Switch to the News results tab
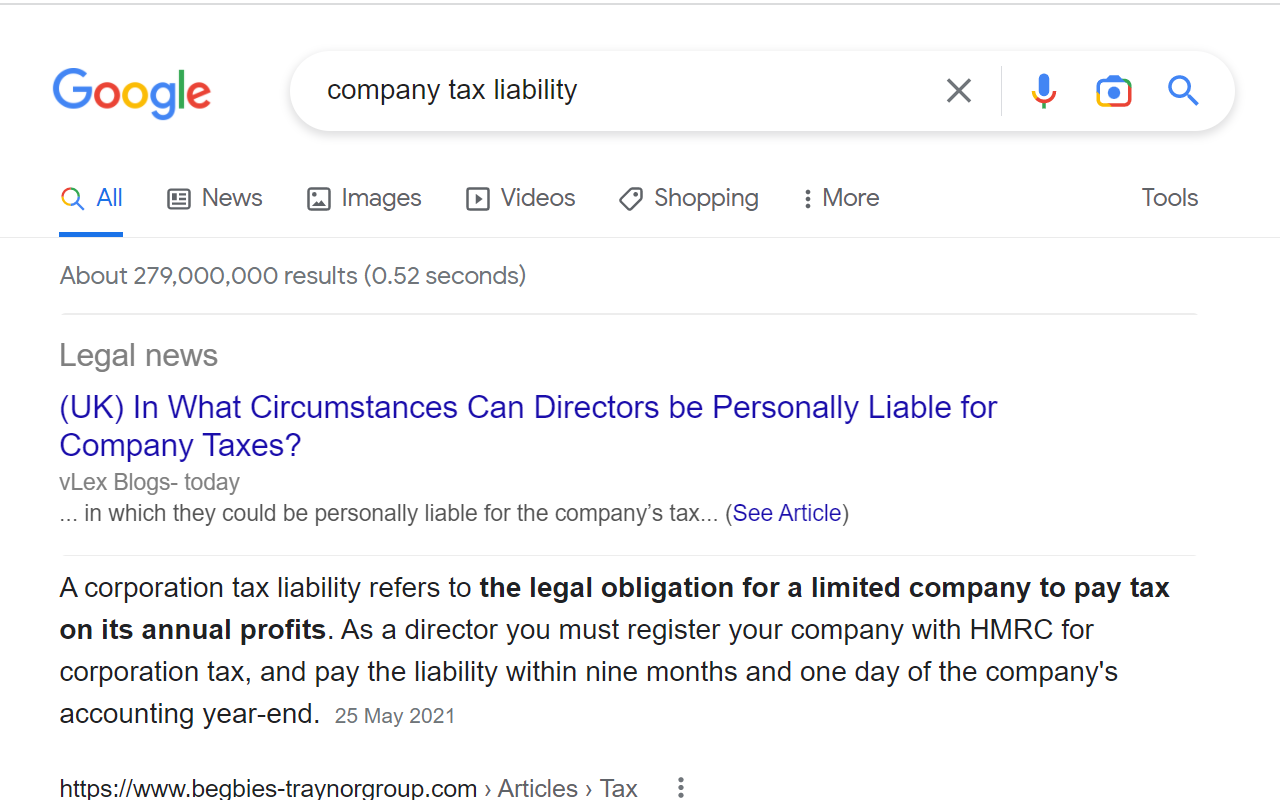 point(214,198)
